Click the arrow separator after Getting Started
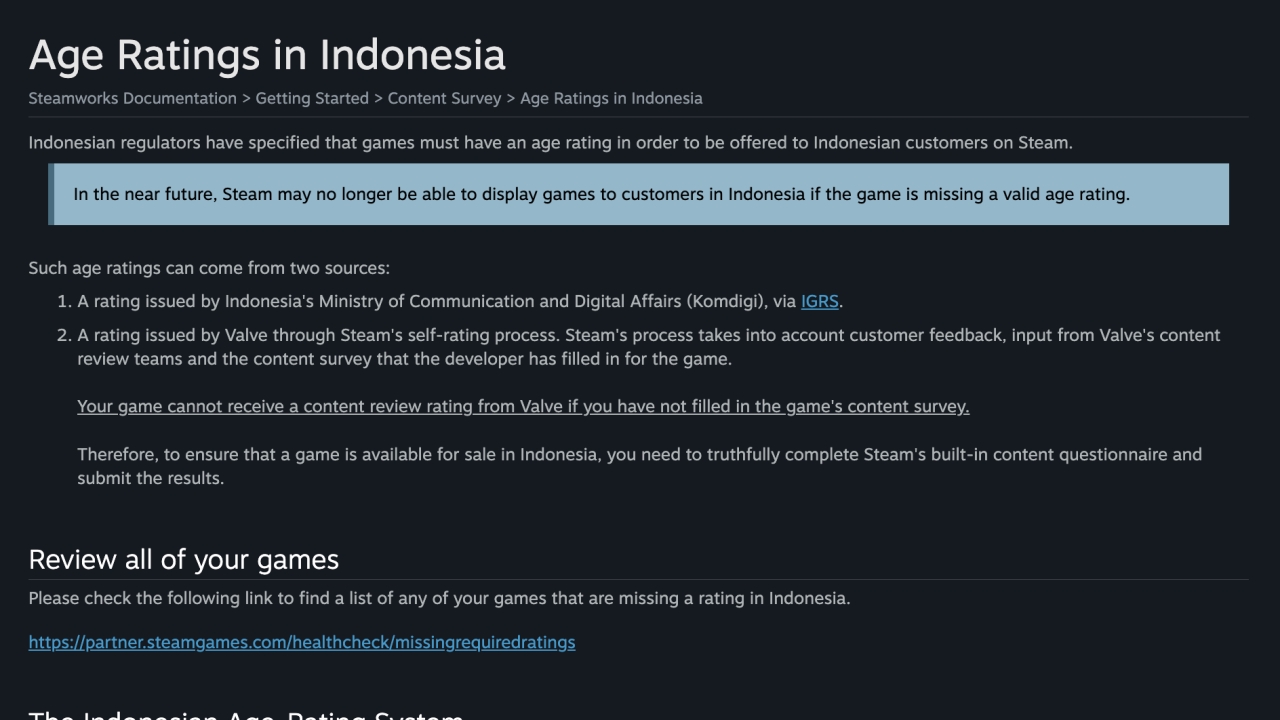The height and width of the screenshot is (720, 1280). pyautogui.click(x=378, y=98)
